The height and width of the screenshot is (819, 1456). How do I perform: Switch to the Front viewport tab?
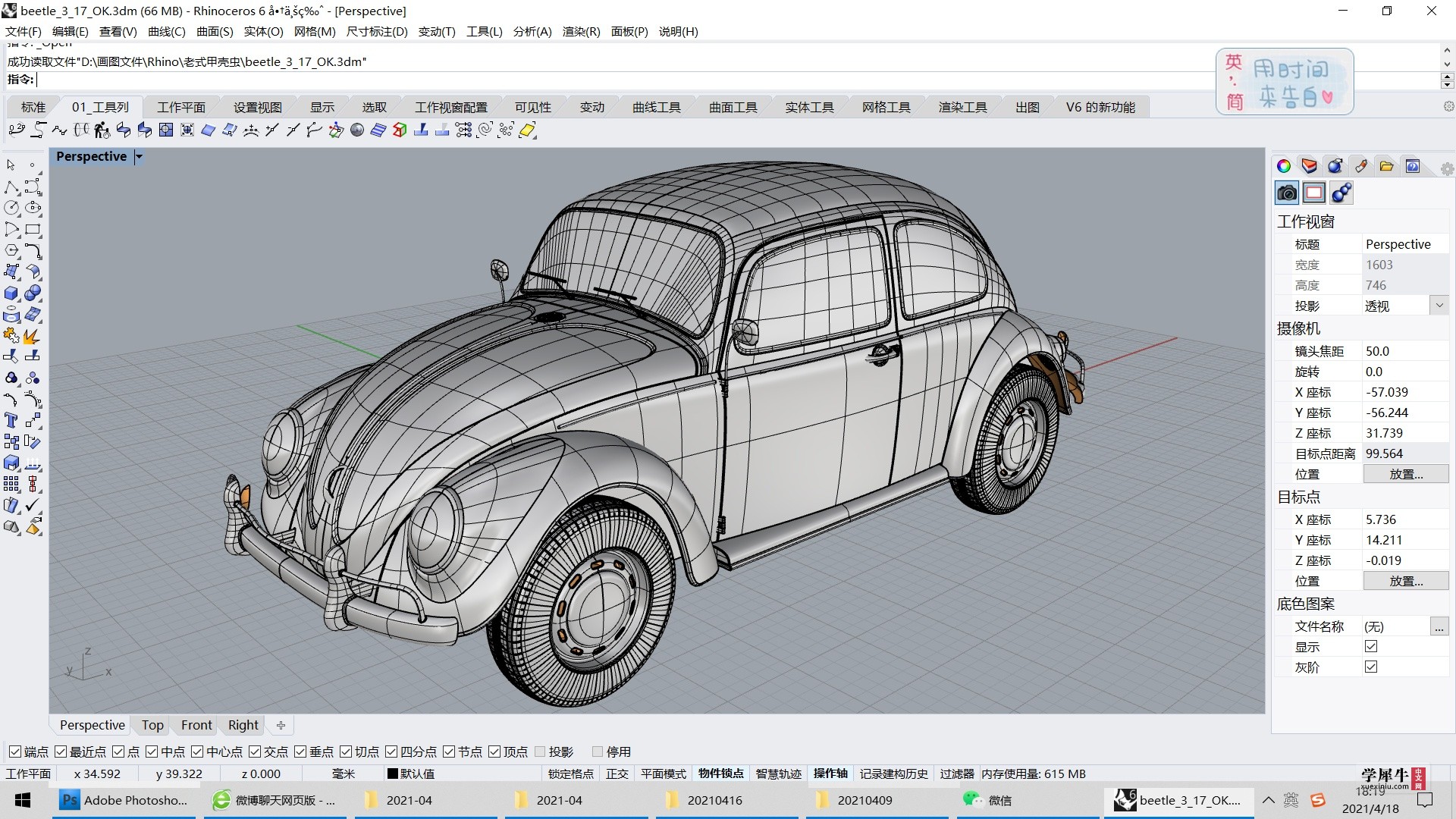(x=196, y=725)
